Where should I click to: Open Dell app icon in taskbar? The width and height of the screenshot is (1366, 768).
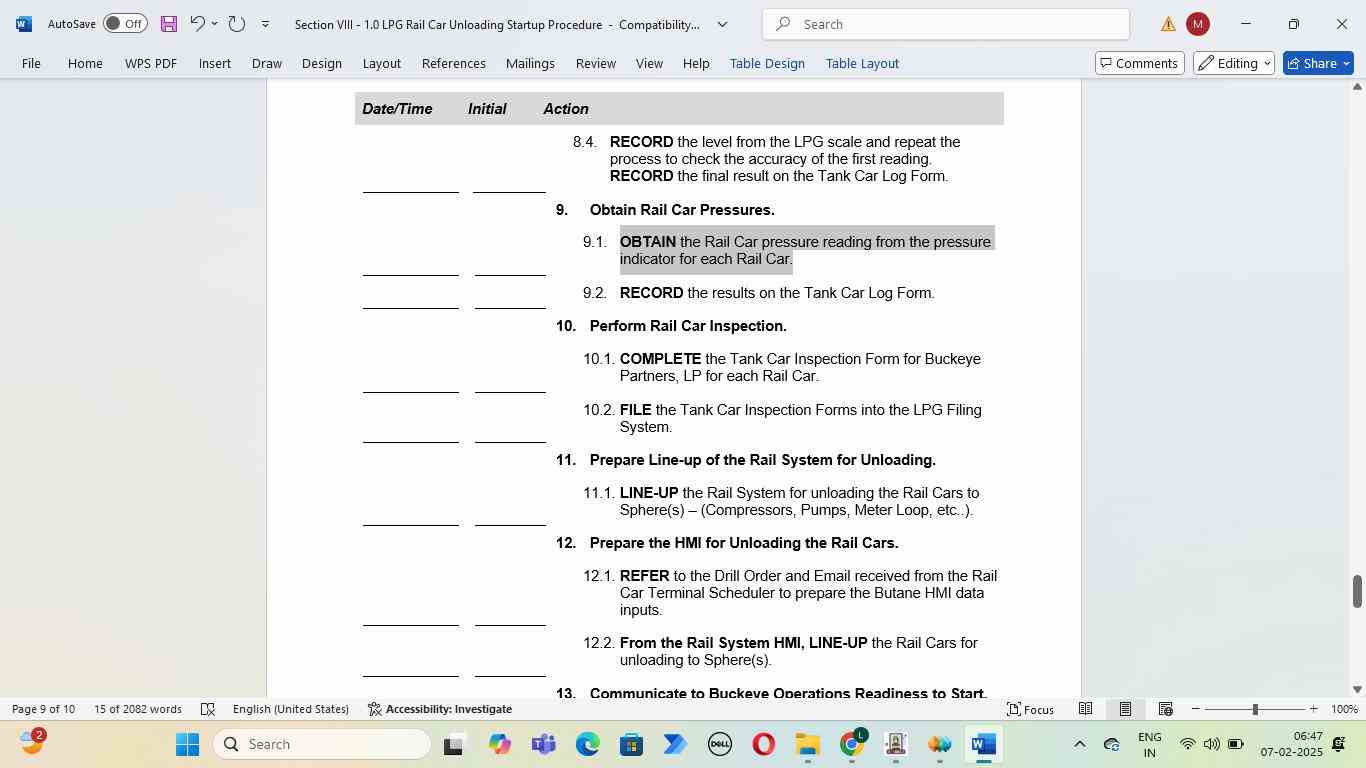click(x=720, y=744)
